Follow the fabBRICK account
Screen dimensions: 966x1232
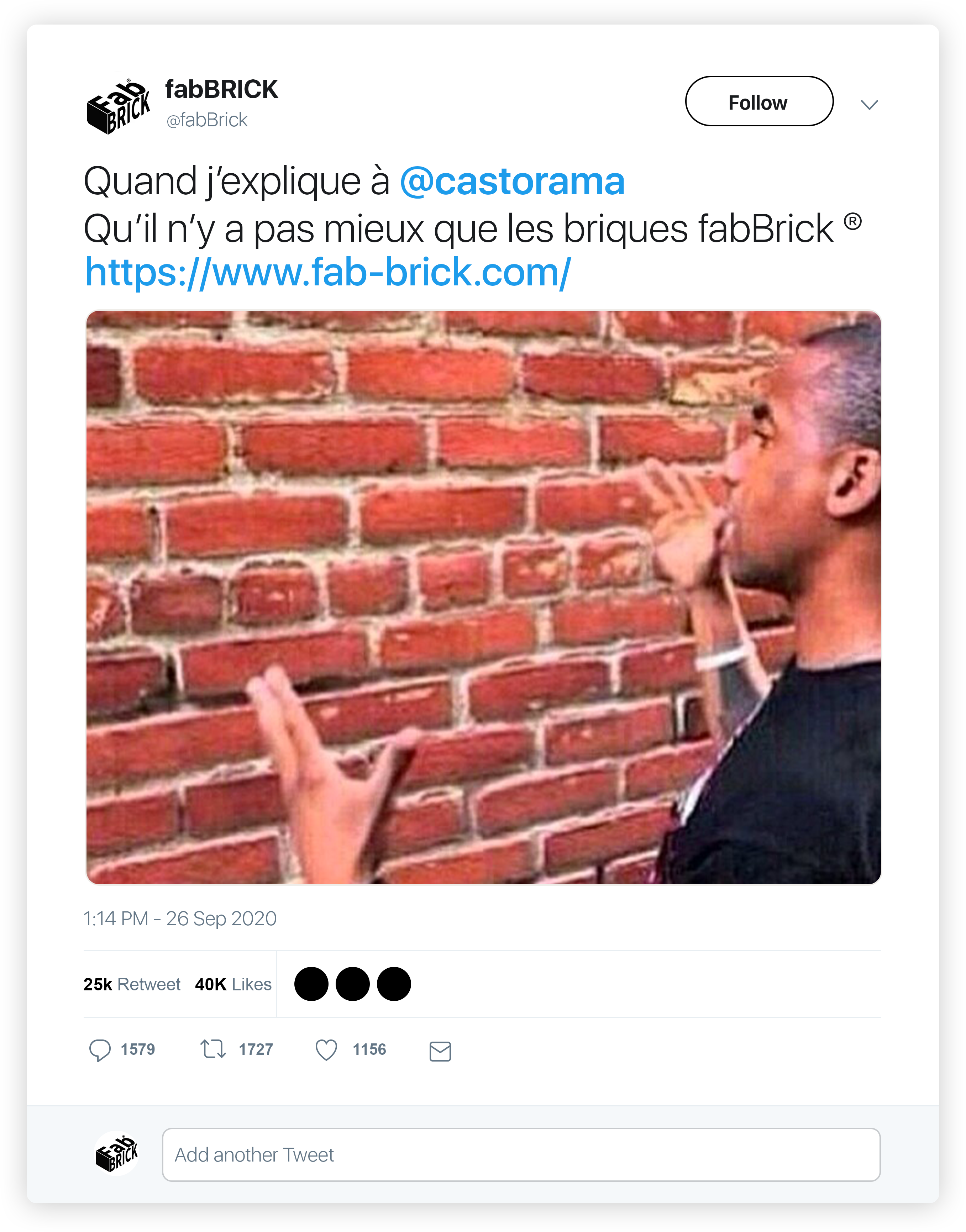(759, 101)
